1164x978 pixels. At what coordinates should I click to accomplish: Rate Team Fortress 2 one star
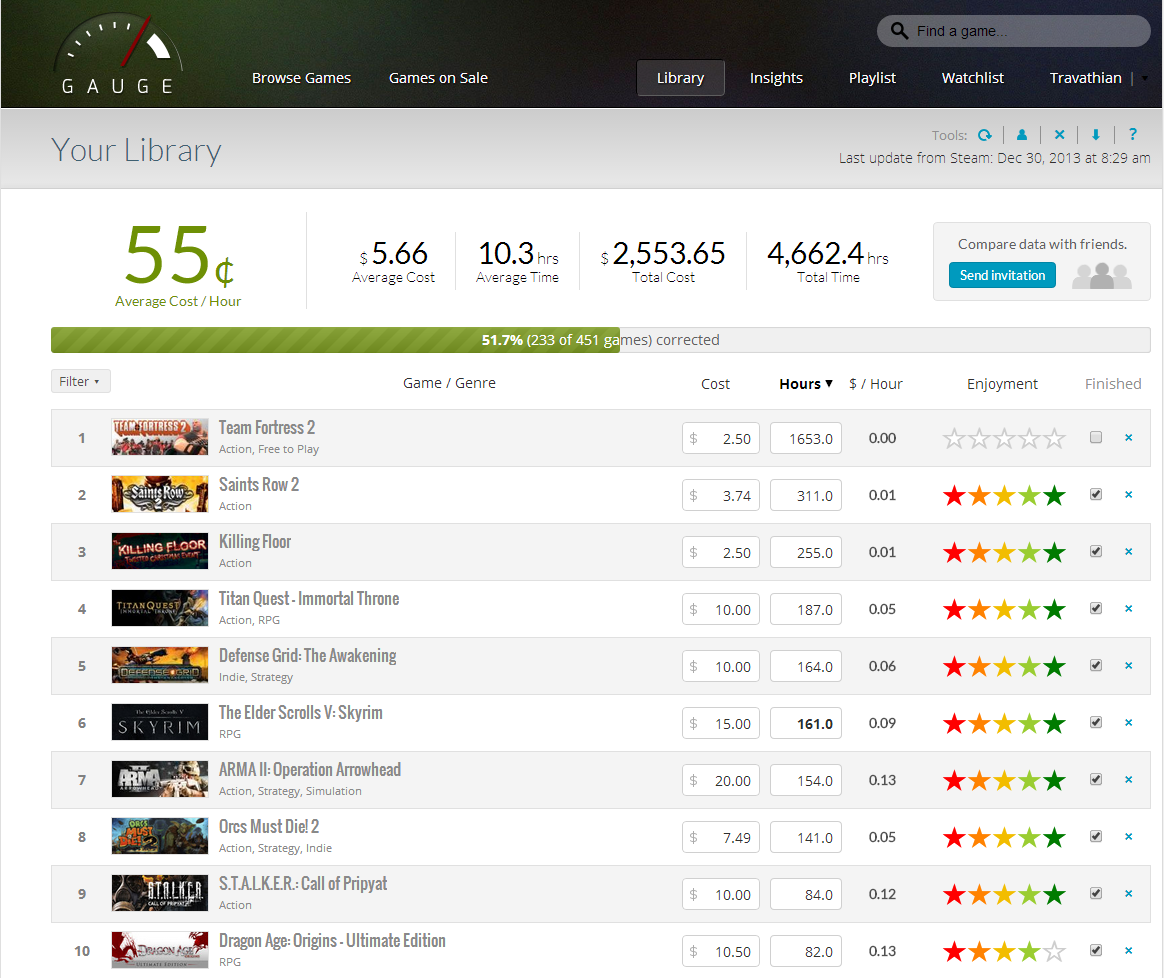954,439
